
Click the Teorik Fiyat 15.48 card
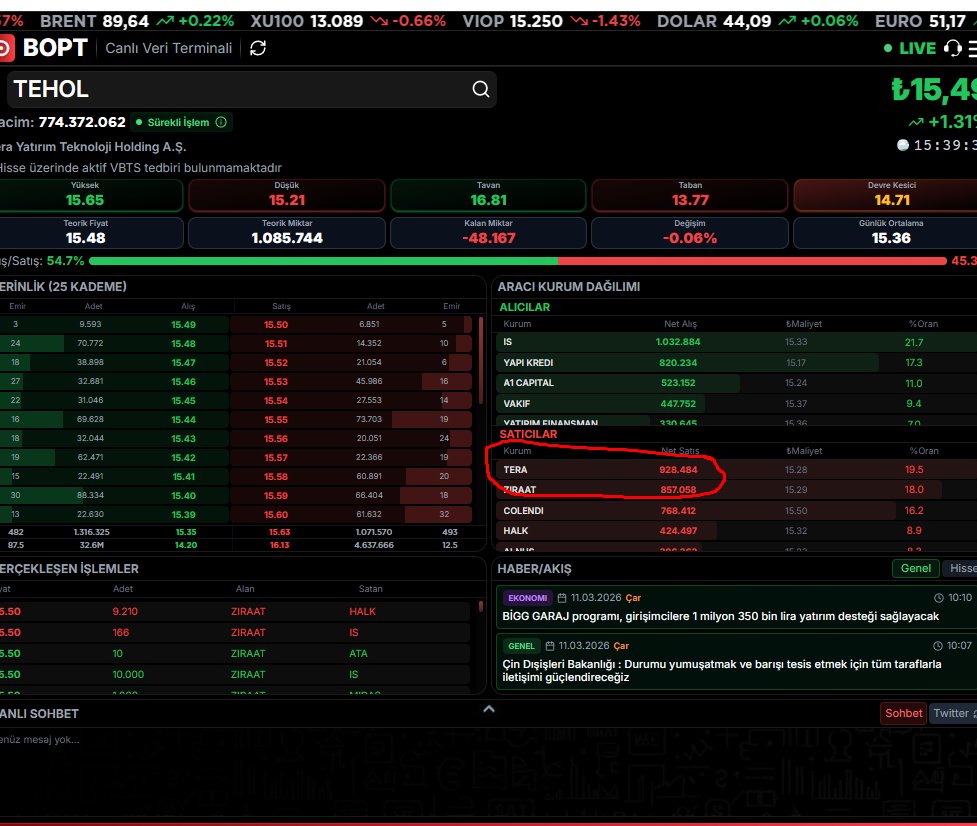click(x=91, y=233)
